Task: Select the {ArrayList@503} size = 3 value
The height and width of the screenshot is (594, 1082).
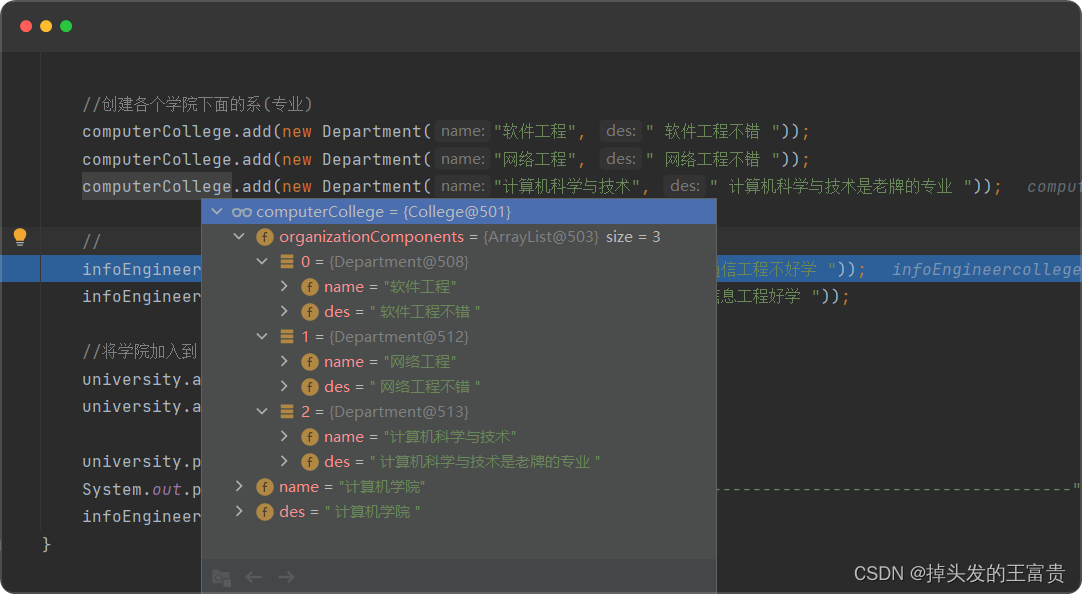Action: click(x=571, y=237)
